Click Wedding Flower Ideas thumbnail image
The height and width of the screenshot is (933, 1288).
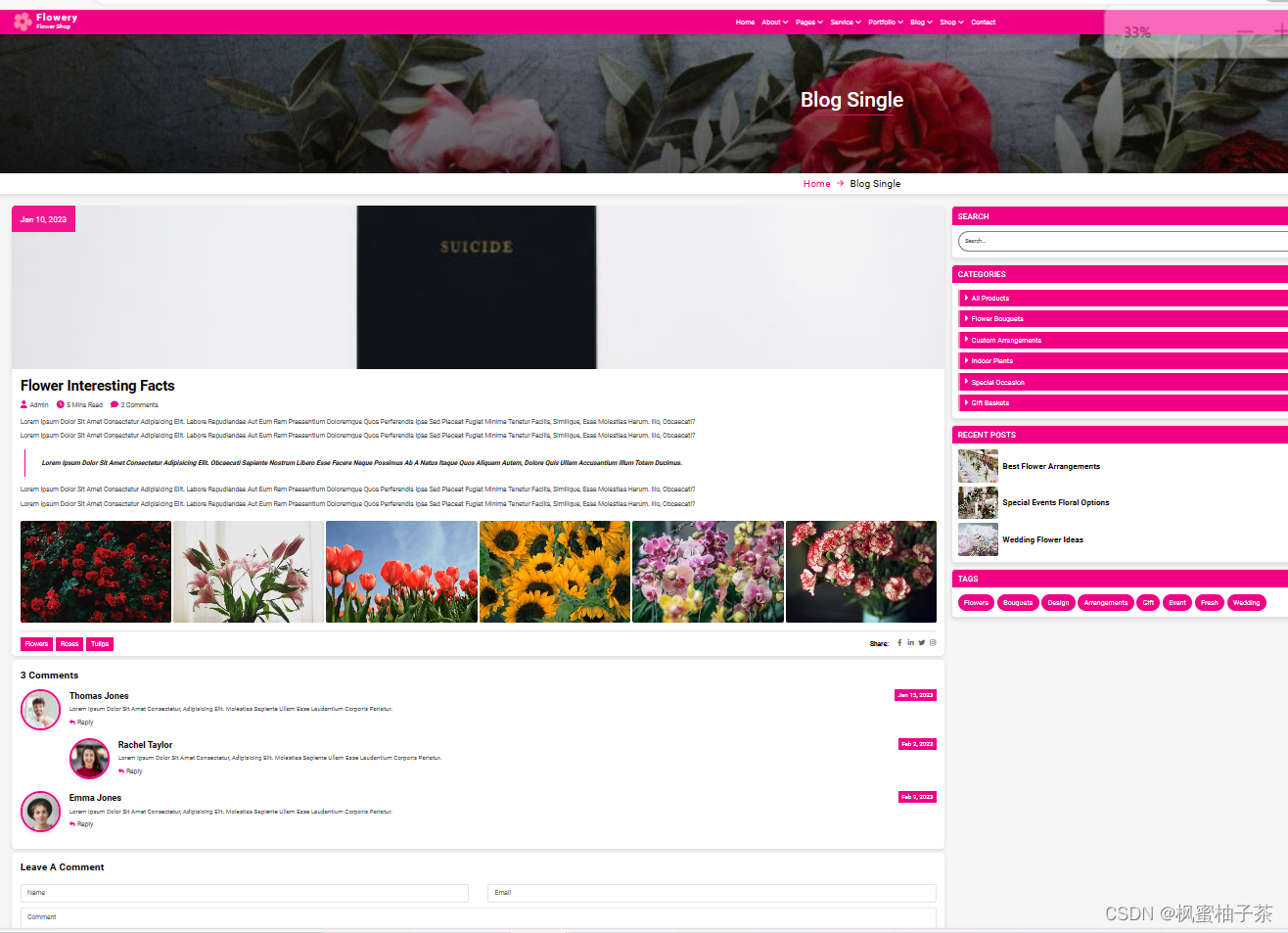pos(978,539)
